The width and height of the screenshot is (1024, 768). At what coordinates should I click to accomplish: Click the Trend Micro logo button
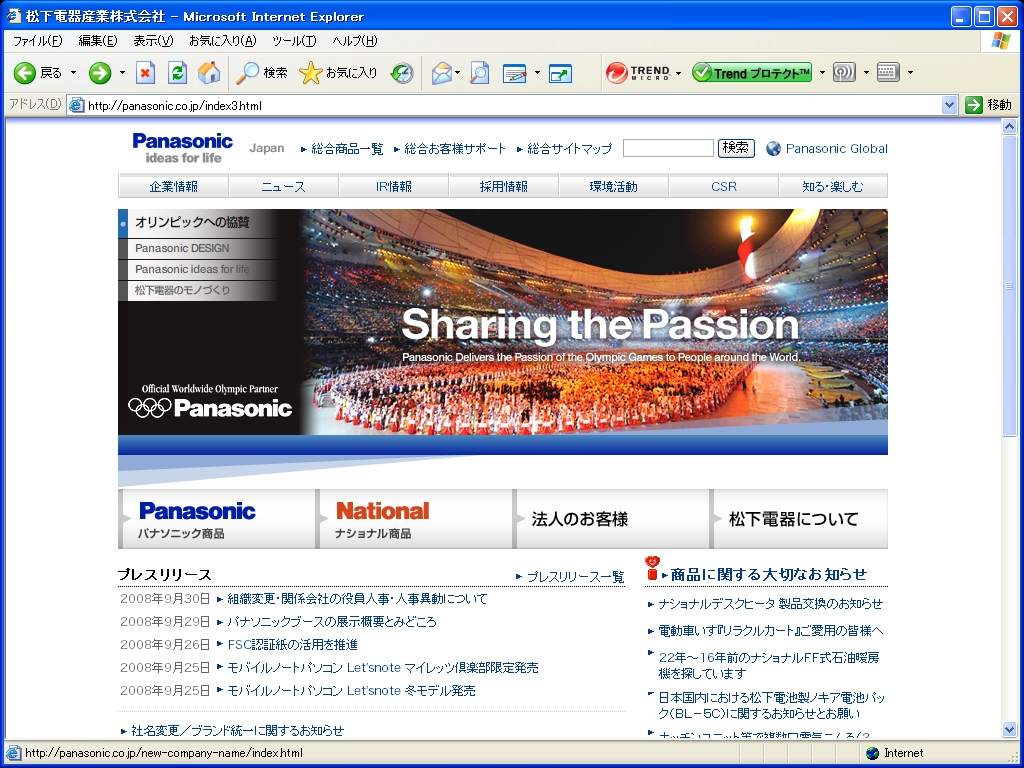pos(638,72)
